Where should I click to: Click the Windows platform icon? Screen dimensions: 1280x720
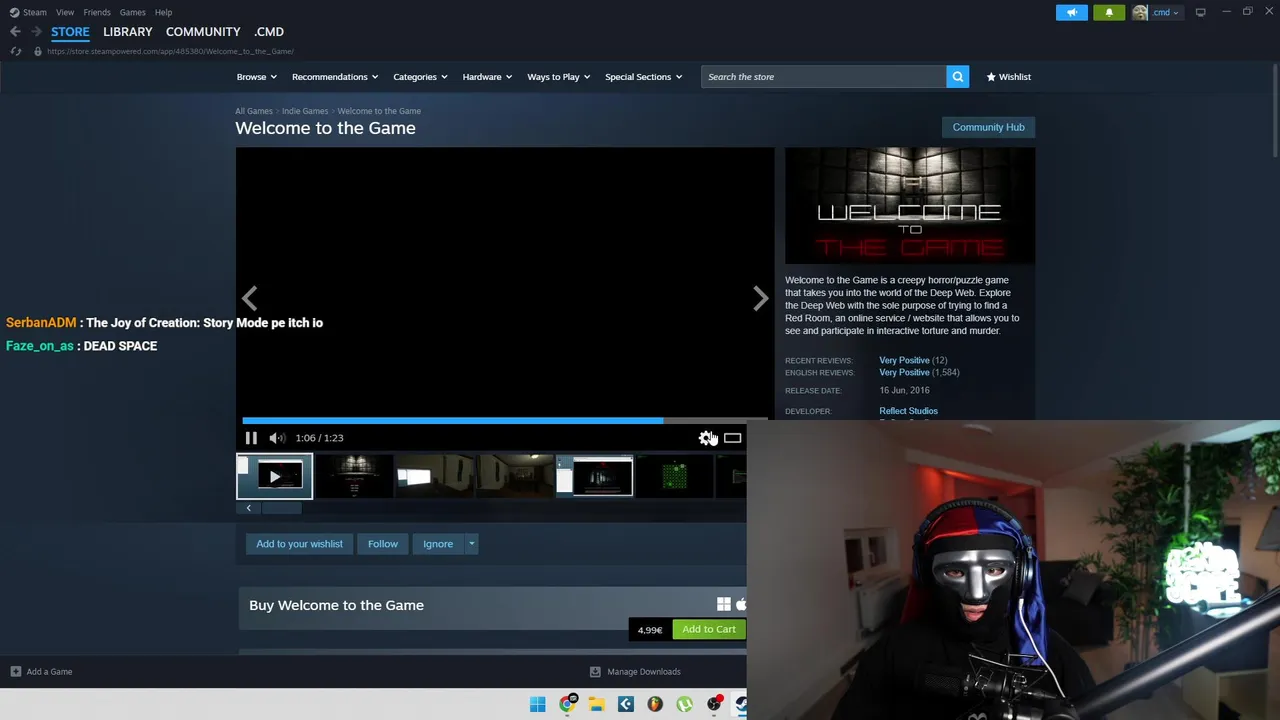pos(724,604)
